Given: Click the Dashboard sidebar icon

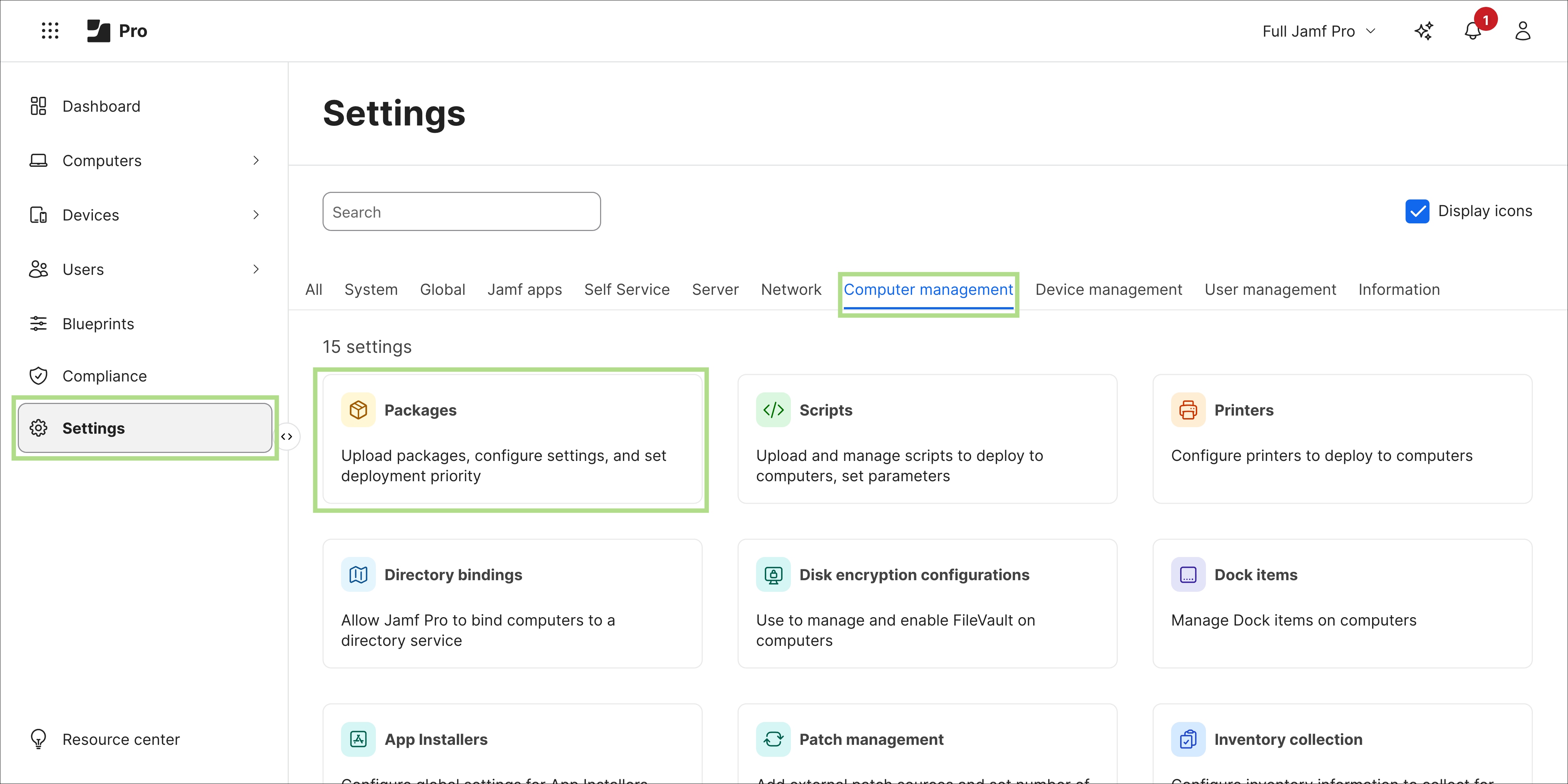Looking at the screenshot, I should click(x=38, y=106).
